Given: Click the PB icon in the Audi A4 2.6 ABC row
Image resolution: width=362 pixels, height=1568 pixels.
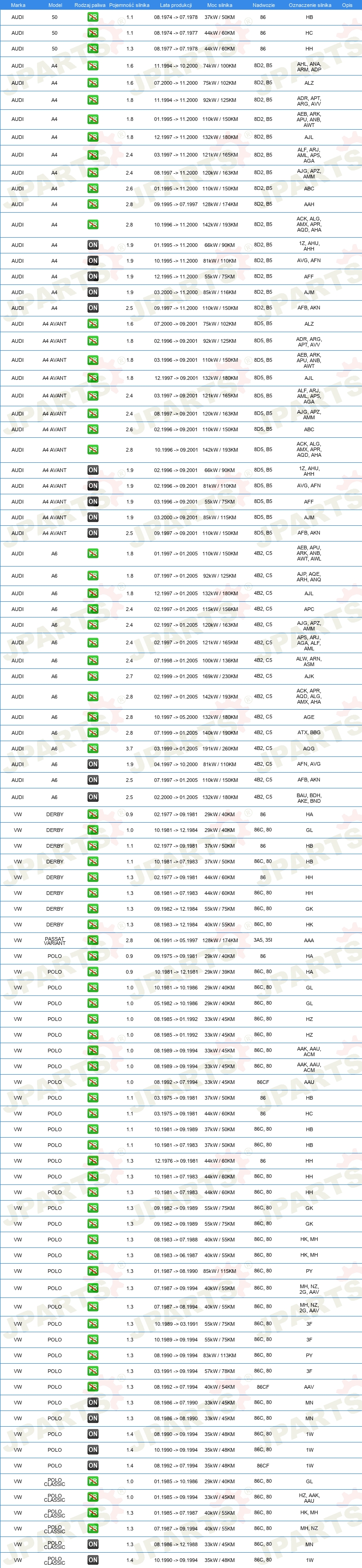Looking at the screenshot, I should [93, 189].
